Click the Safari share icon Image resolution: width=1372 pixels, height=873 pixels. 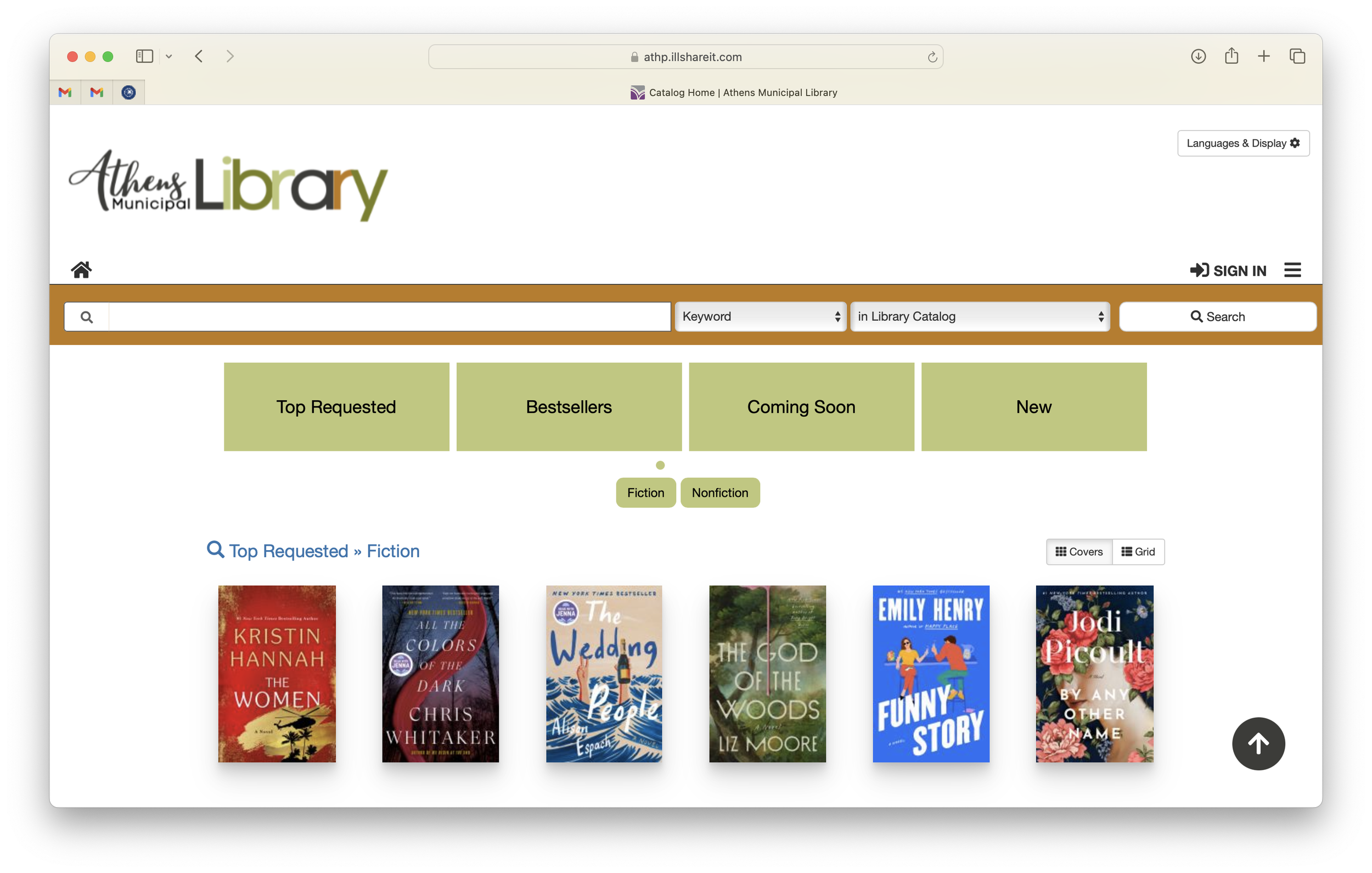(x=1232, y=56)
